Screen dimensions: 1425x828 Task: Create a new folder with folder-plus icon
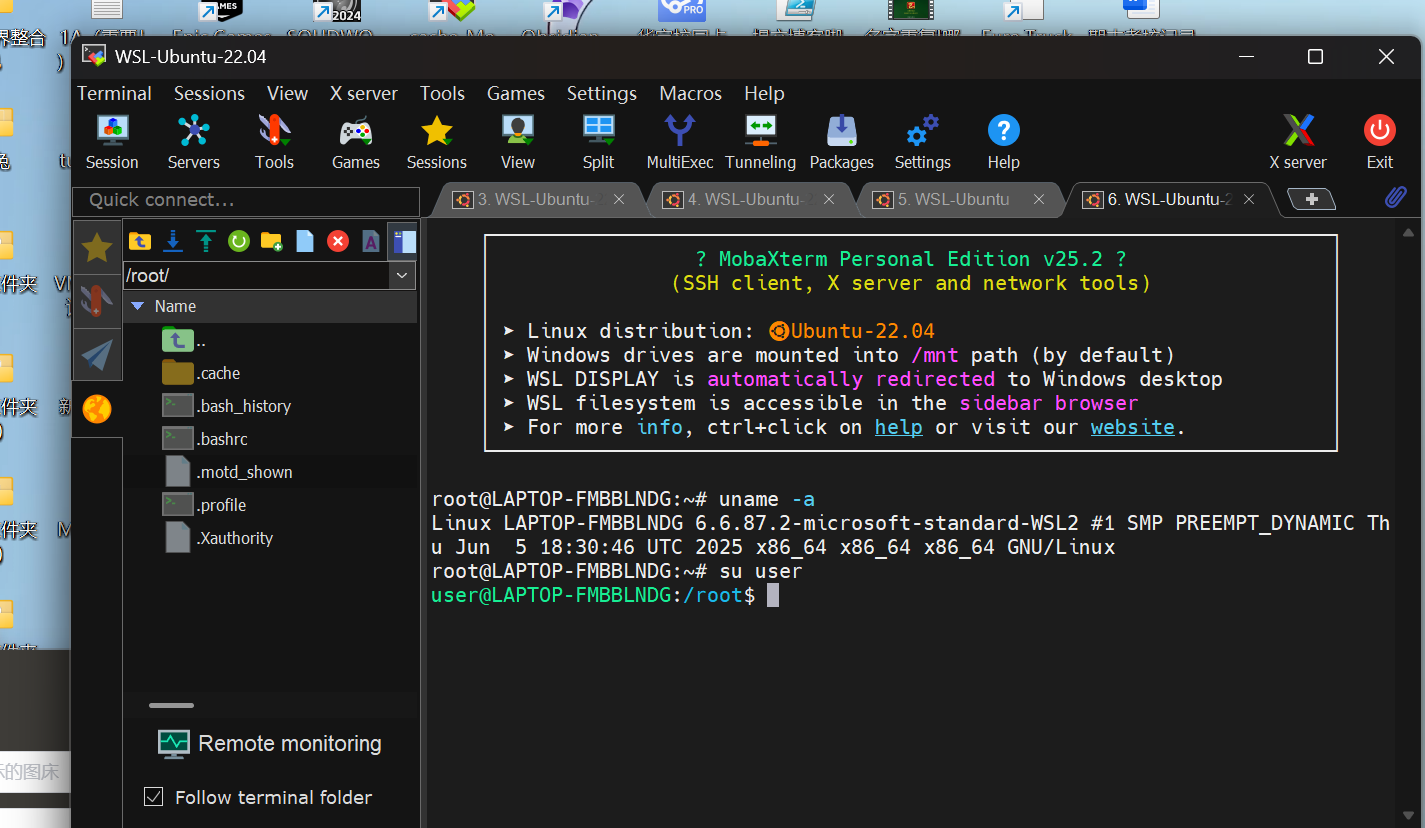[x=271, y=241]
